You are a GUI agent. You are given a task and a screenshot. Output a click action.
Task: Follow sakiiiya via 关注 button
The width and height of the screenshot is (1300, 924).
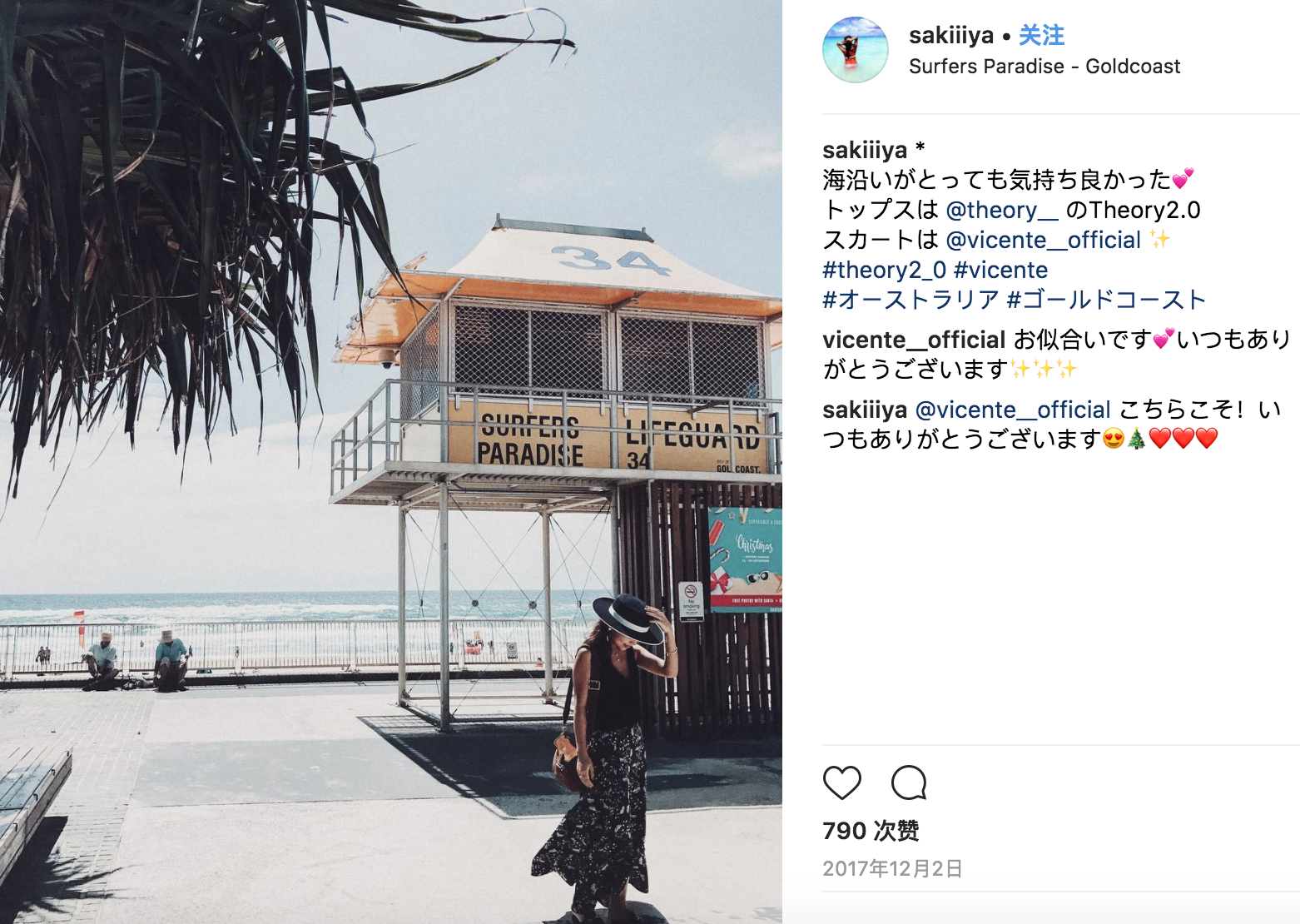[x=1041, y=35]
